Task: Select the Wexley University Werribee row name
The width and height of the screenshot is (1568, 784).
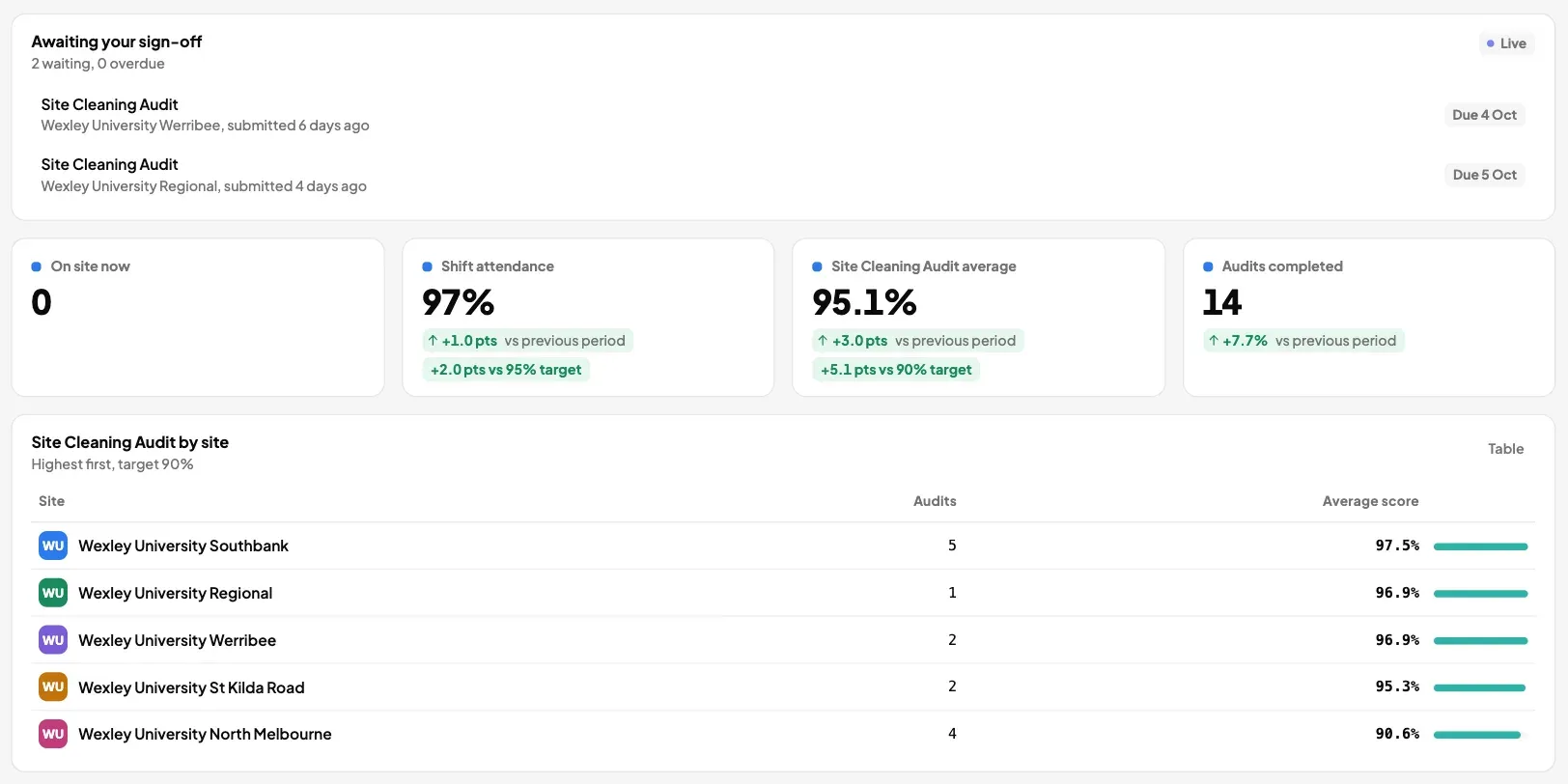Action: [x=177, y=640]
